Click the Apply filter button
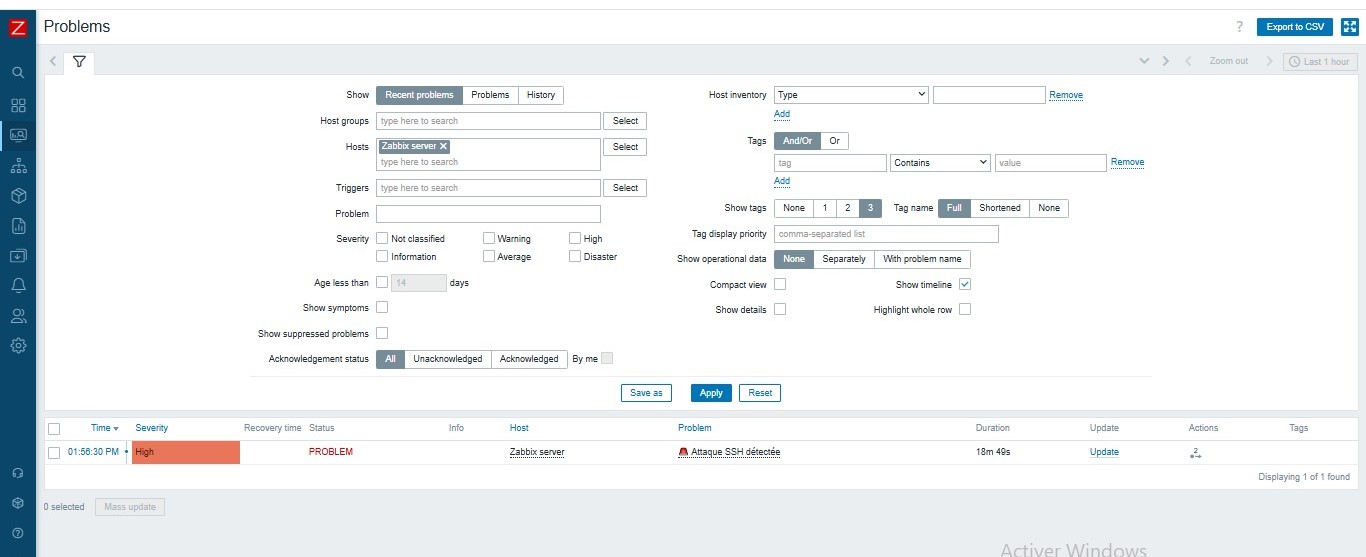1366x557 pixels. [711, 393]
